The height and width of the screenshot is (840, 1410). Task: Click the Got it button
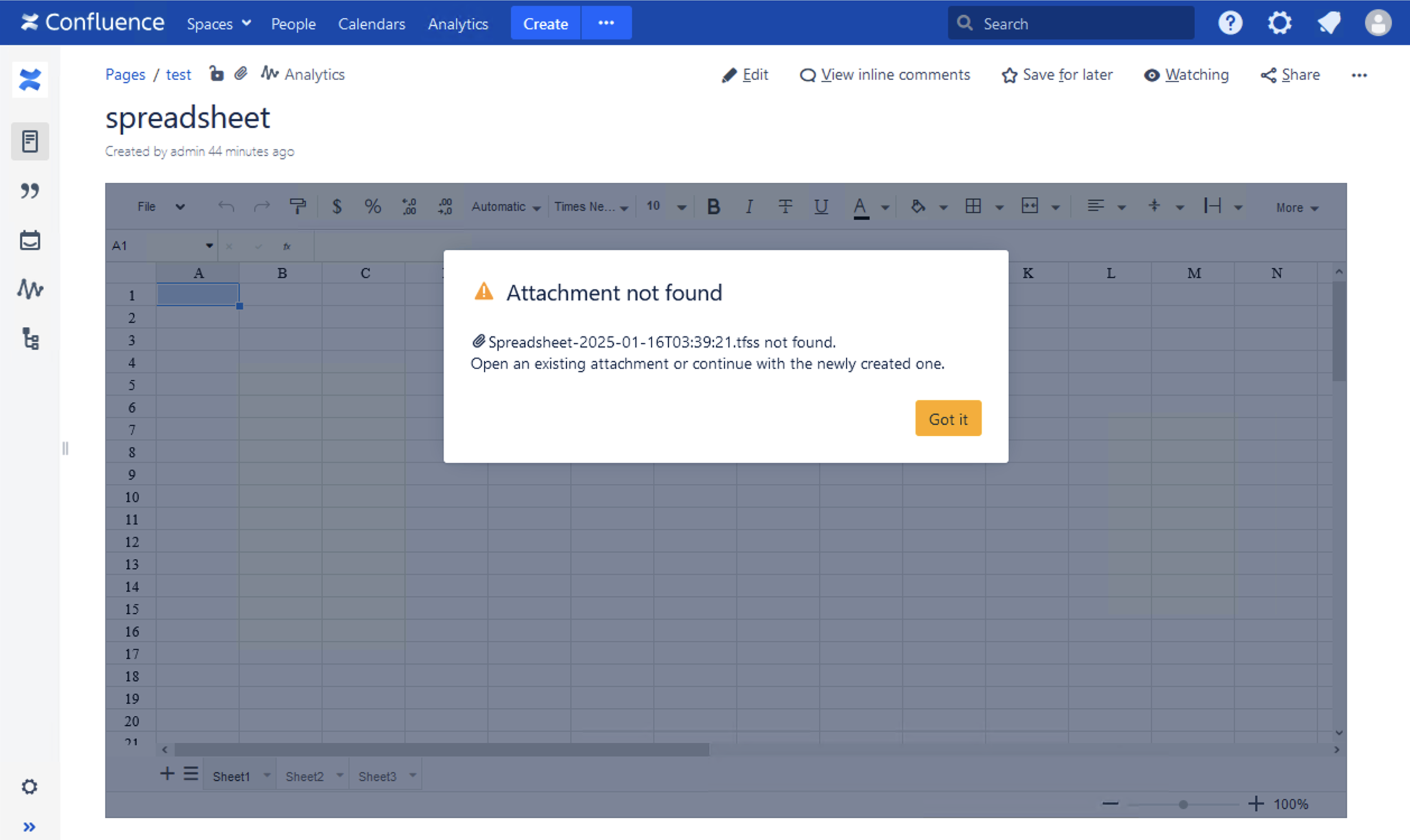948,419
